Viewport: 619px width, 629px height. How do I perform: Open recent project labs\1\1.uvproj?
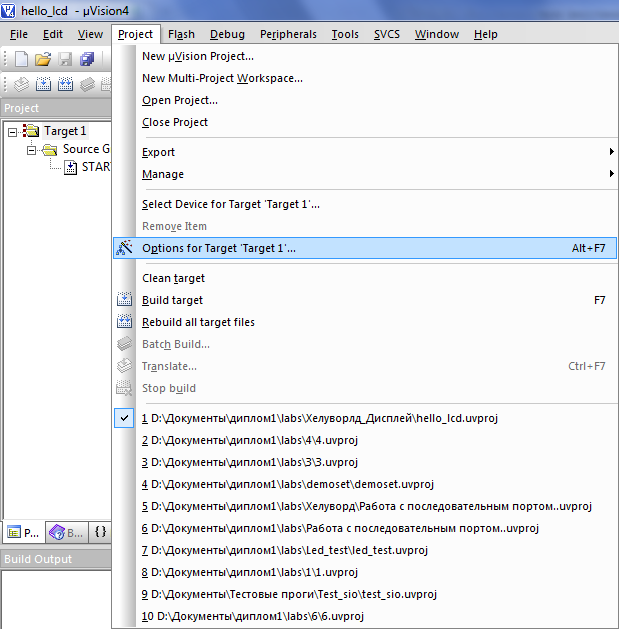(365, 572)
